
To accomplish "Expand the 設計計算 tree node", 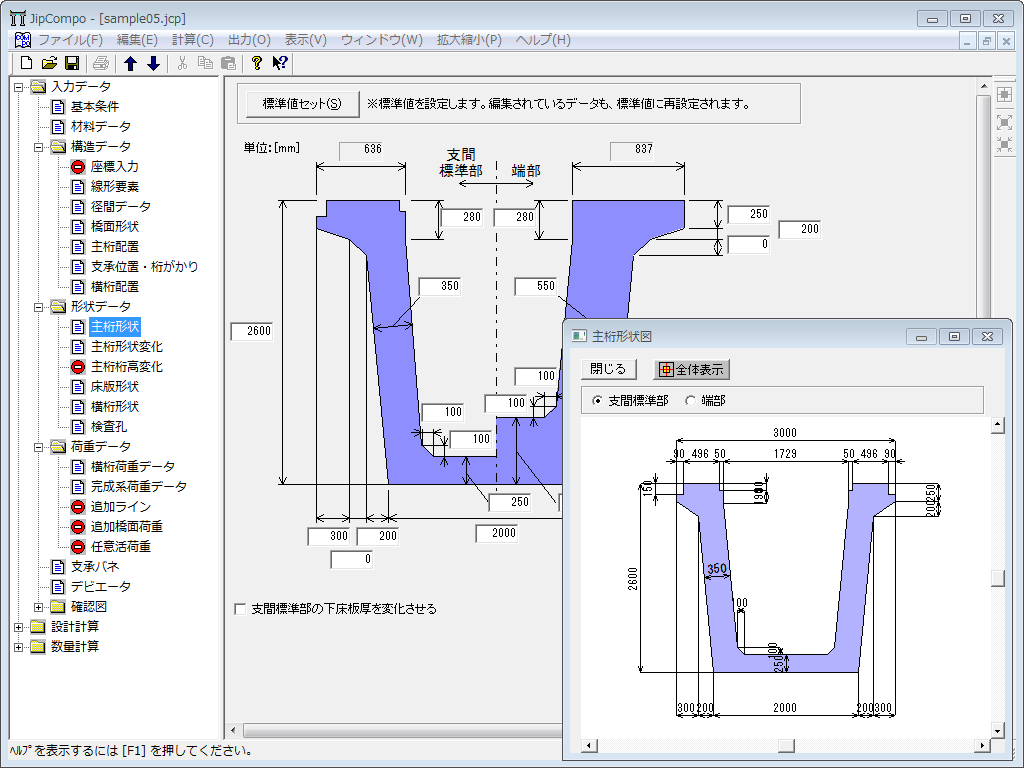I will (18, 627).
